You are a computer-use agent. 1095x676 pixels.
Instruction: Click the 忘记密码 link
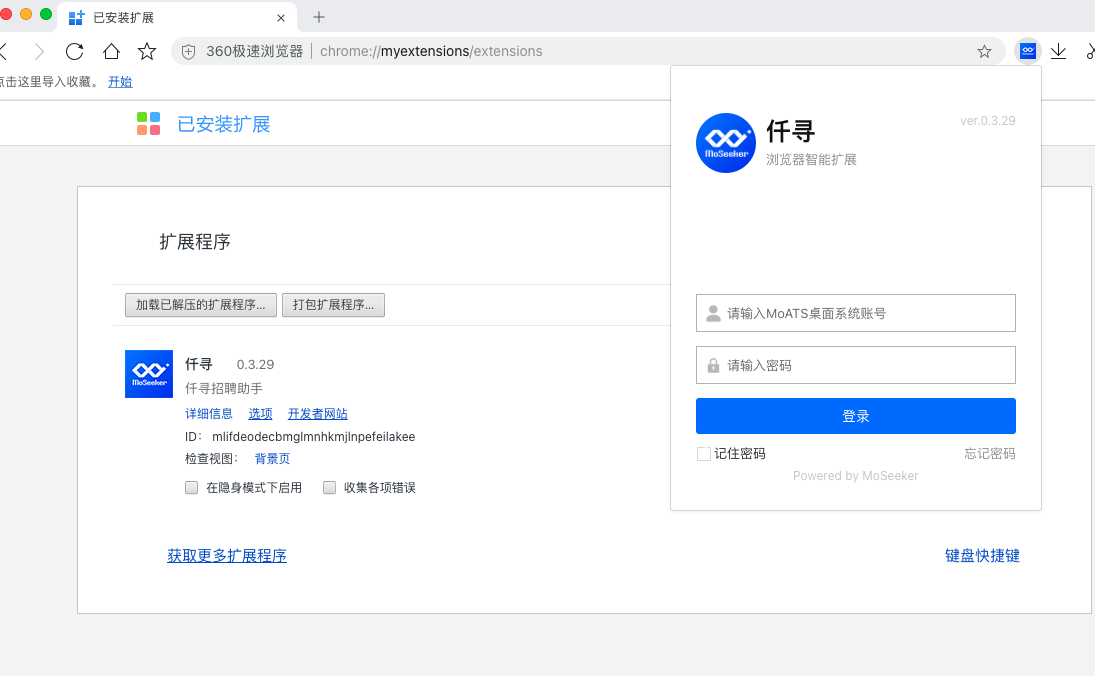click(990, 454)
